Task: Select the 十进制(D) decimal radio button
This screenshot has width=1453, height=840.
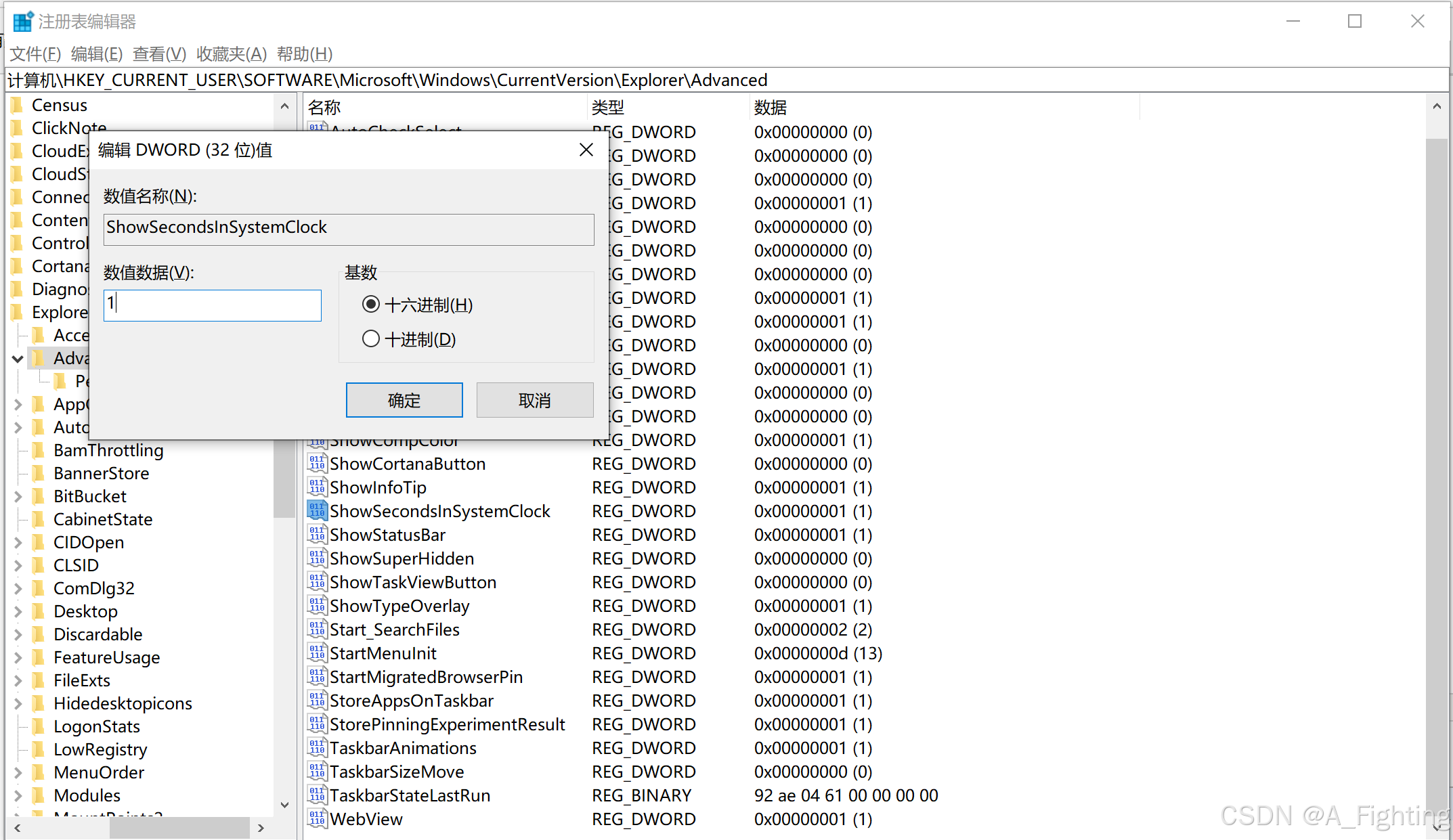Action: coord(371,338)
